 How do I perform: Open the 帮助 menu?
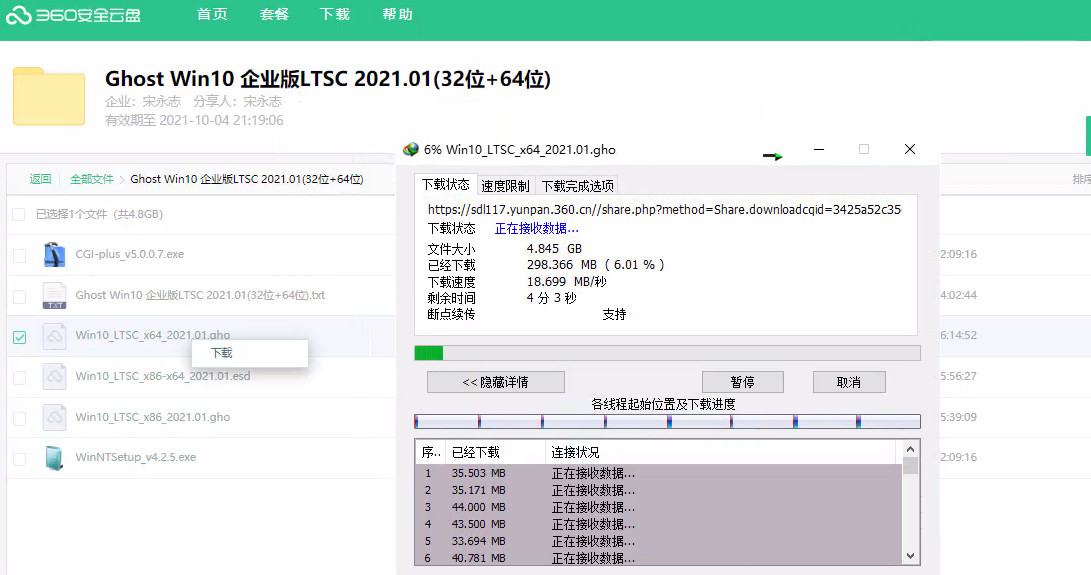[x=397, y=14]
